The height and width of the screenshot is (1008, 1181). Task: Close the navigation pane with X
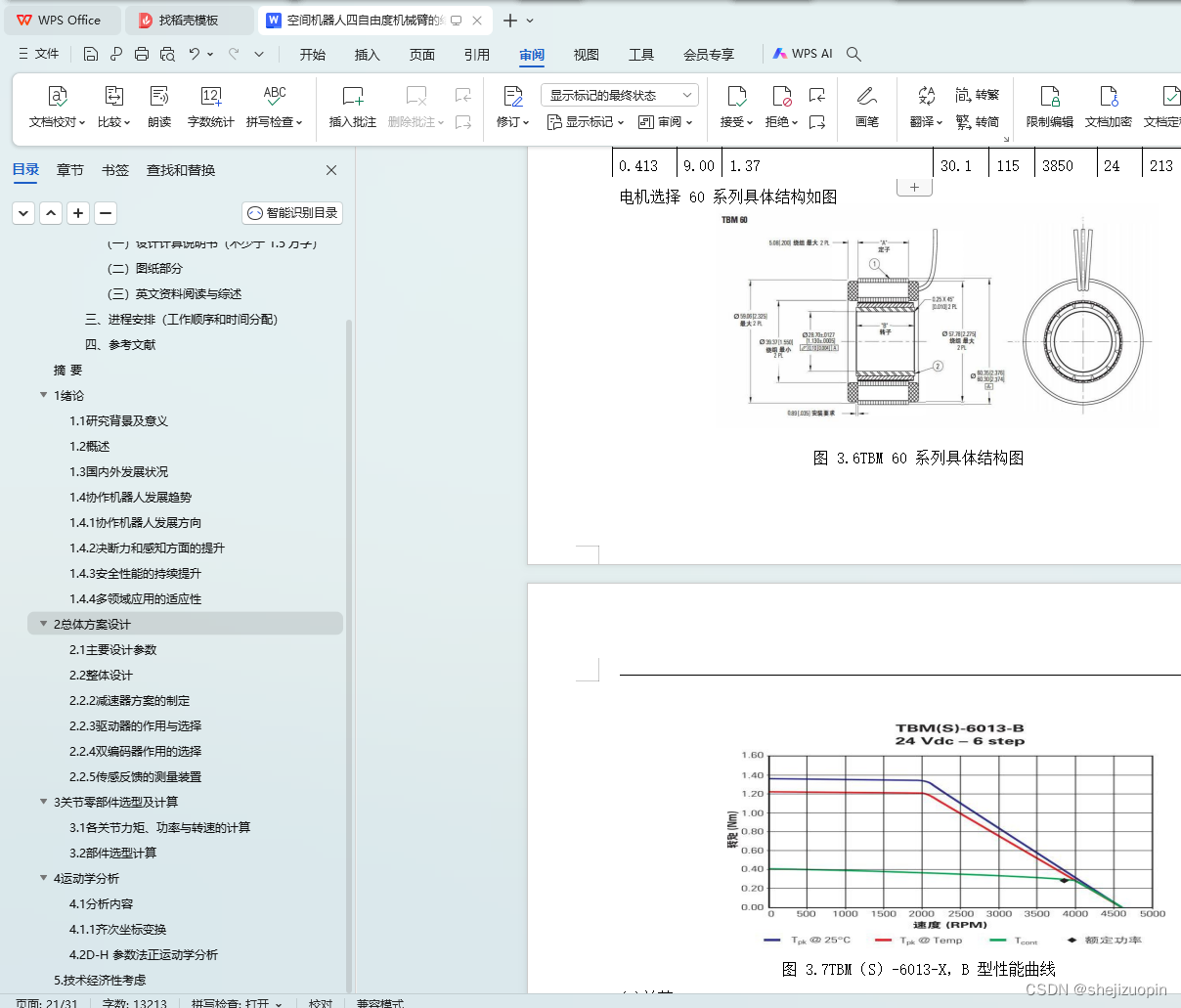[x=331, y=170]
